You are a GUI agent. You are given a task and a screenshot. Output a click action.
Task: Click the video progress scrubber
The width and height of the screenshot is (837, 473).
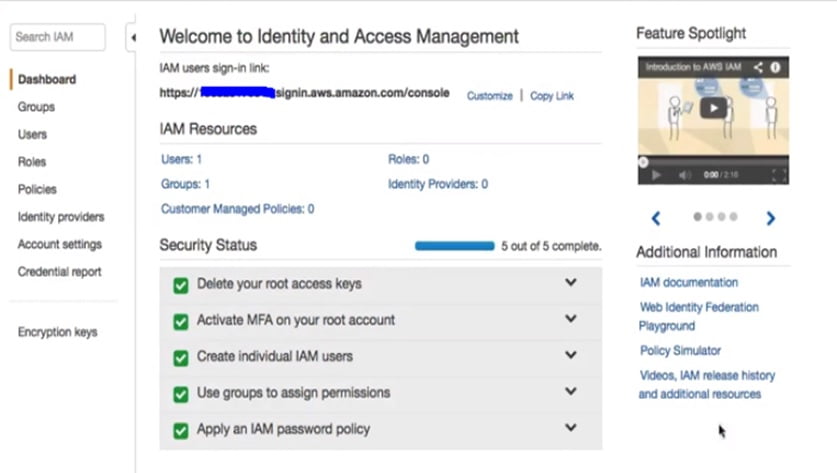(643, 162)
